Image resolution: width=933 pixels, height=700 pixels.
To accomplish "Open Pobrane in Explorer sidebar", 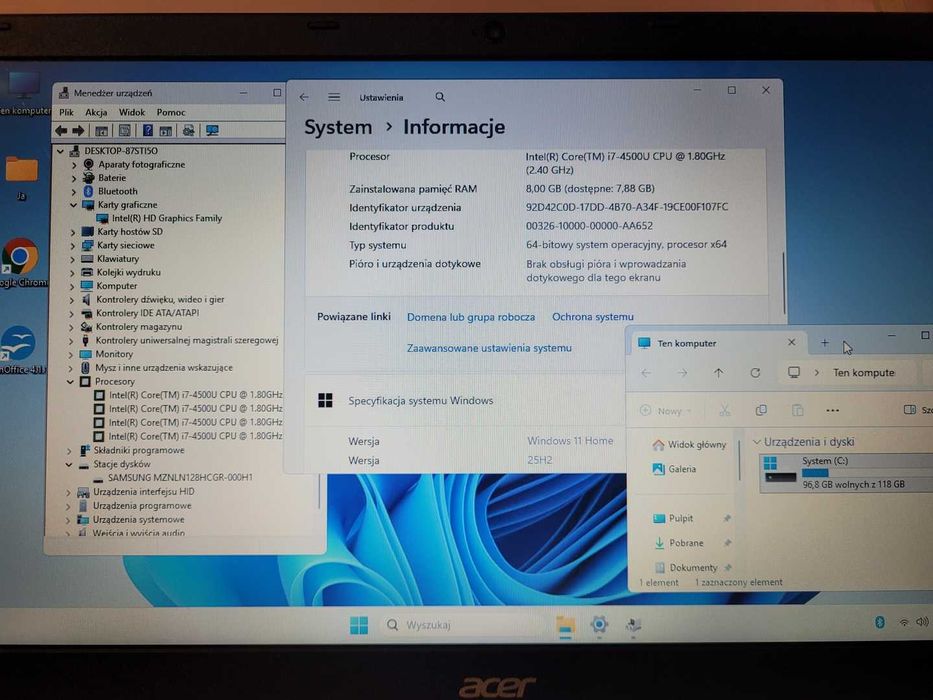I will coord(678,543).
